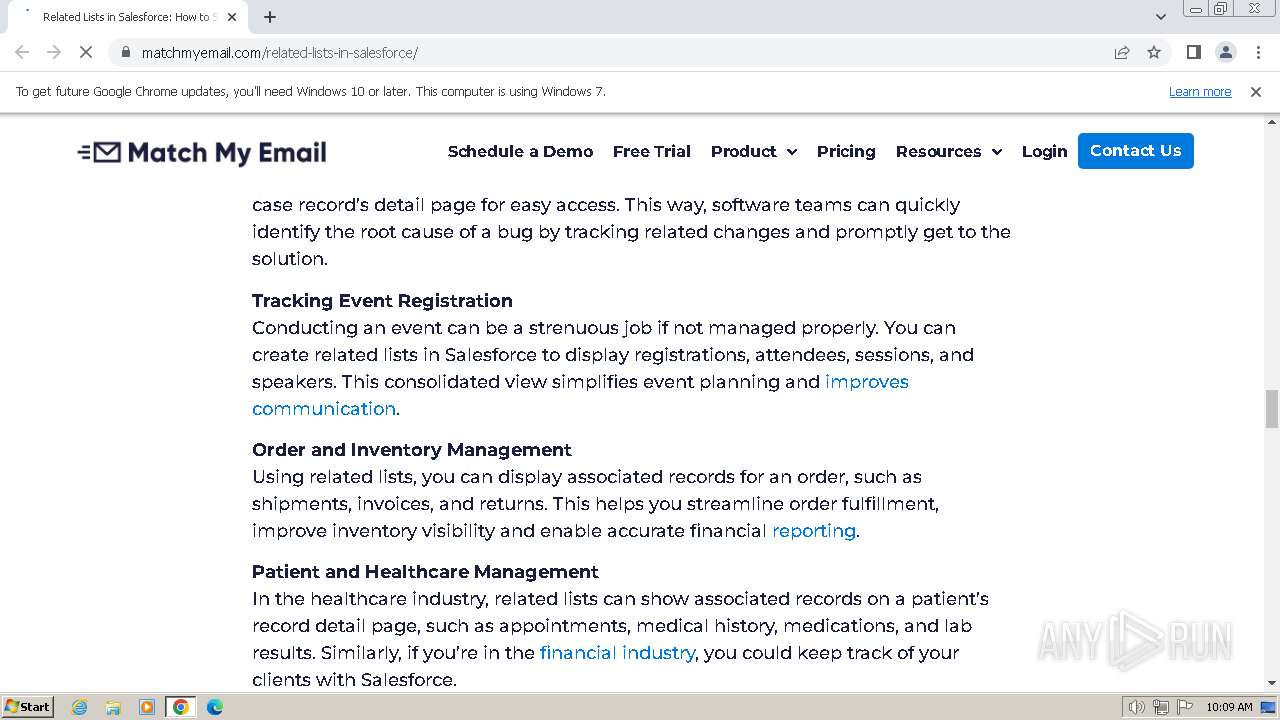Click the volume icon in system tray
This screenshot has width=1280, height=720.
click(1136, 707)
